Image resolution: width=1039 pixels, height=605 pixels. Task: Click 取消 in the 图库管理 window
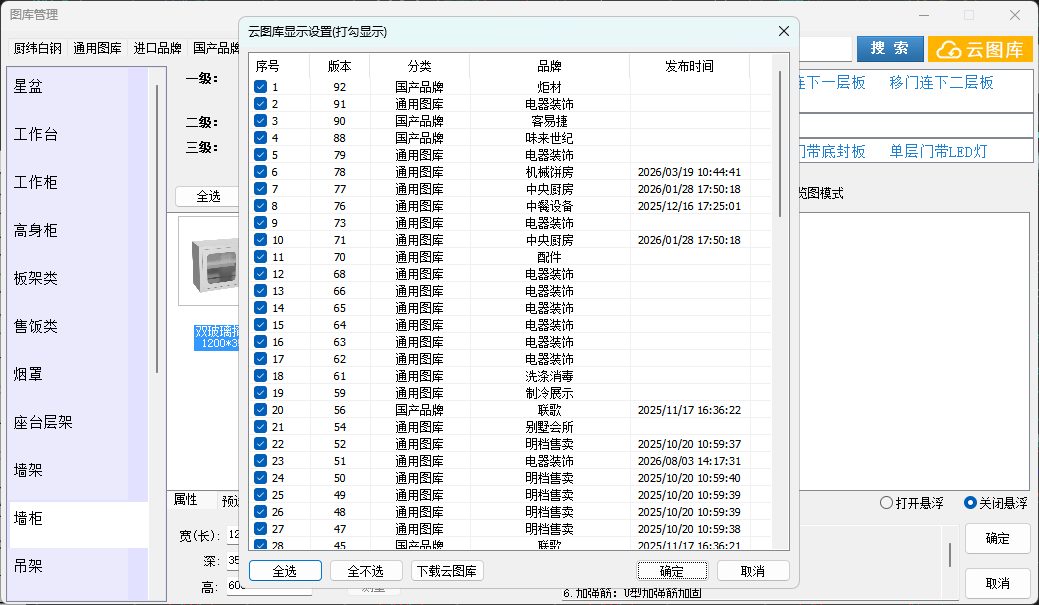coord(997,583)
